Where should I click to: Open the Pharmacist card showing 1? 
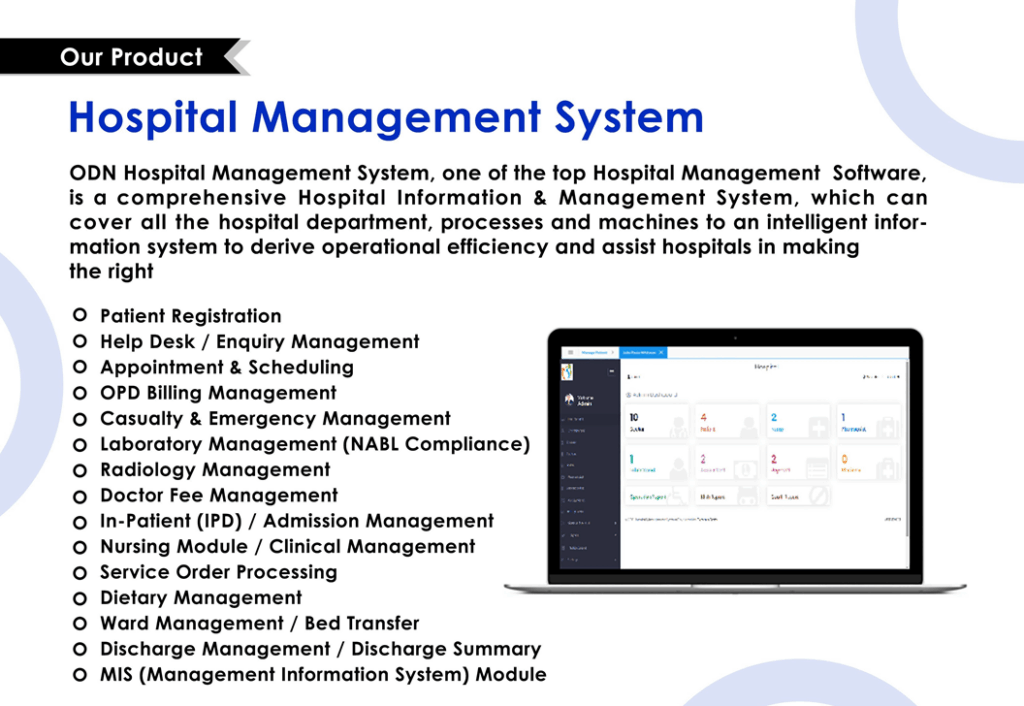click(x=869, y=422)
